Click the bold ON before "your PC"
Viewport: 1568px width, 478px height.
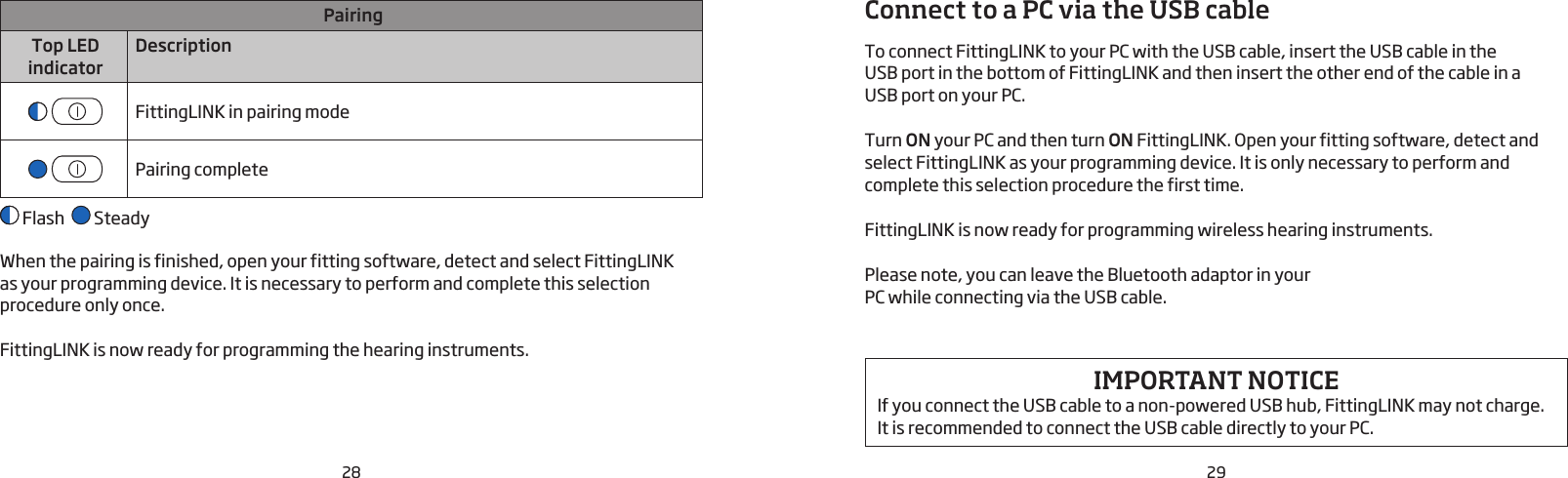(x=918, y=140)
